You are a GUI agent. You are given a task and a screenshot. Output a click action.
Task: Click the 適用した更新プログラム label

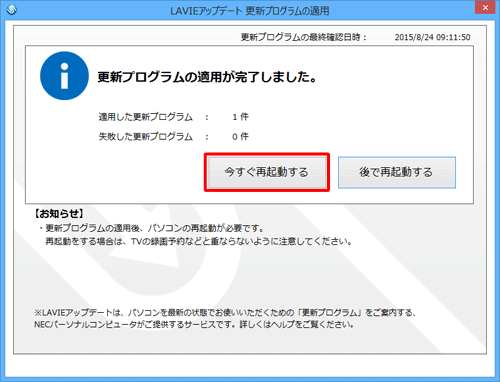point(146,117)
